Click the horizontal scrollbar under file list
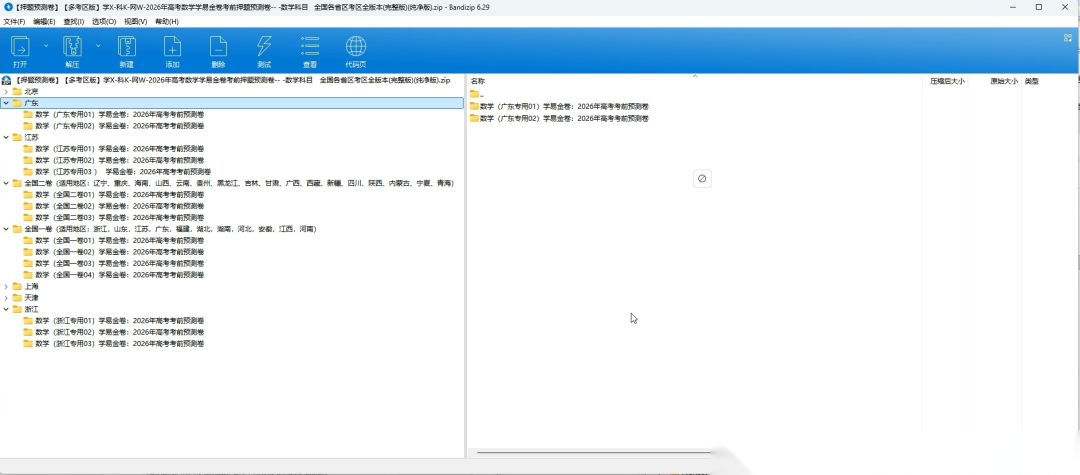Viewport: 1080px width, 475px height. pos(593,453)
